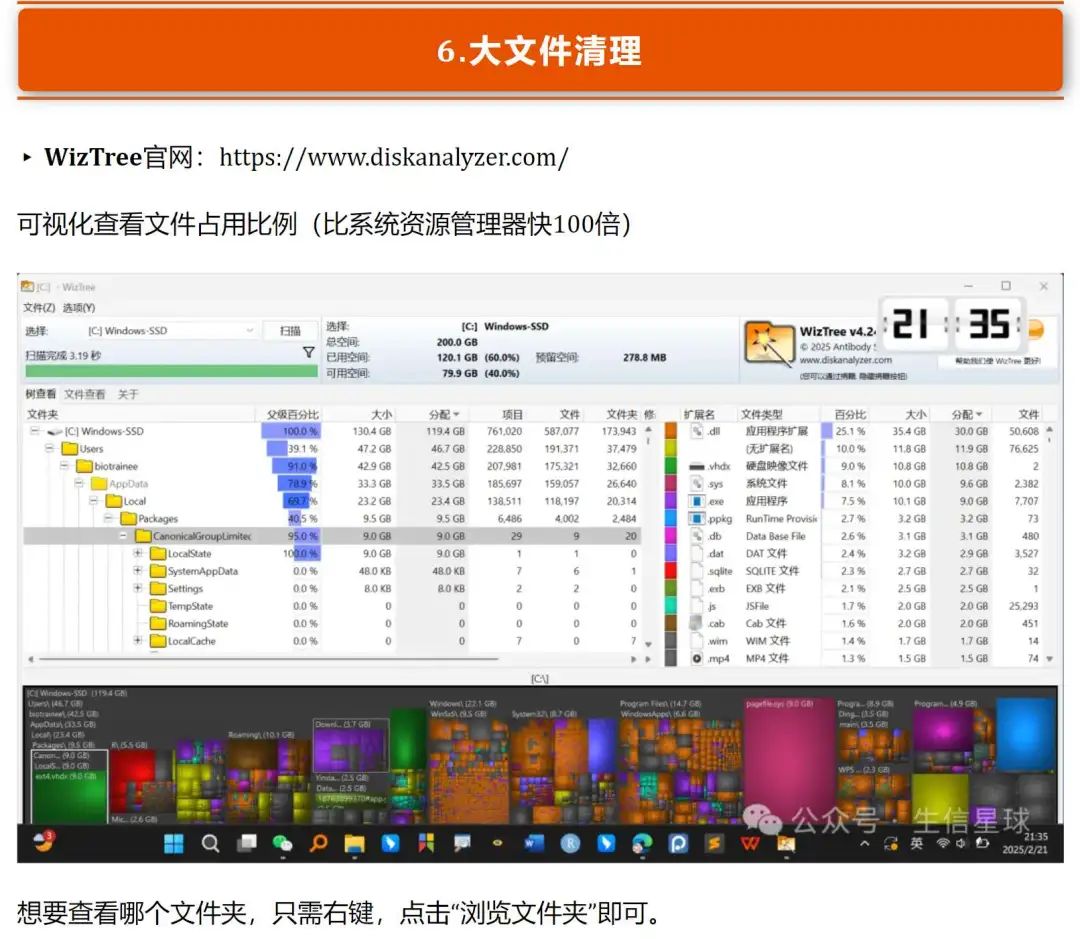This screenshot has height=939, width=1080.
Task: Open Task View on the taskbar
Action: click(x=247, y=843)
